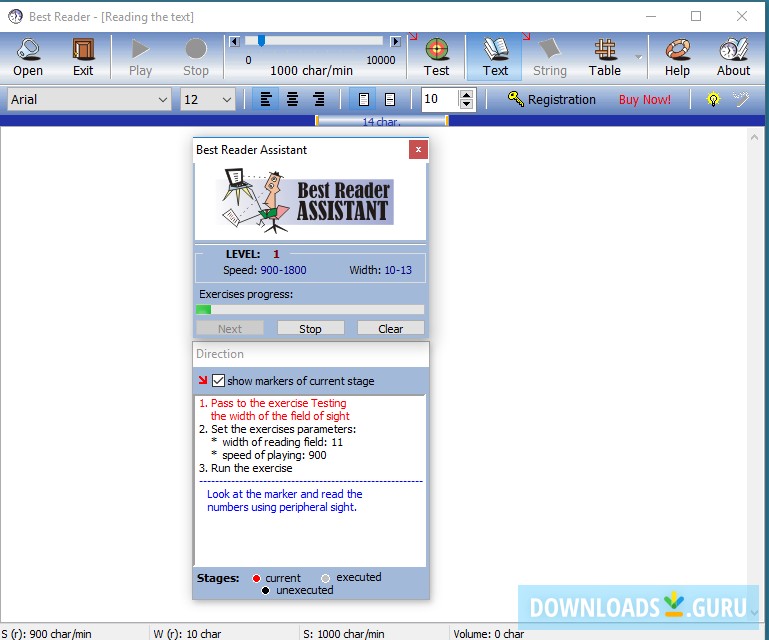Open the About dialog
The width and height of the screenshot is (769, 640).
[x=733, y=57]
